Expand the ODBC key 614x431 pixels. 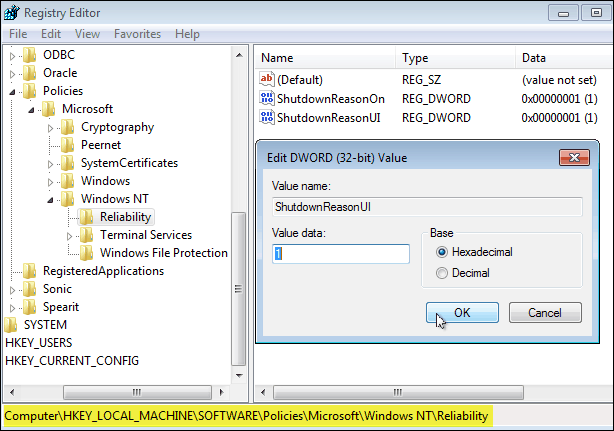point(12,56)
